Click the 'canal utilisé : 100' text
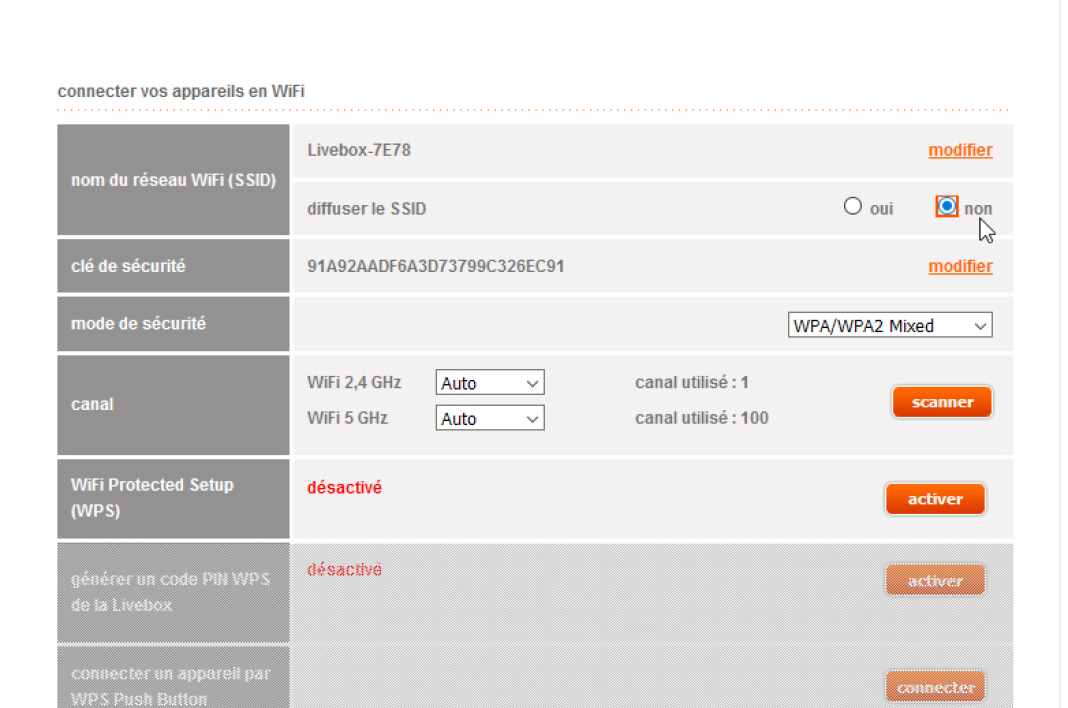Screen dimensions: 1068x708 [x=702, y=418]
